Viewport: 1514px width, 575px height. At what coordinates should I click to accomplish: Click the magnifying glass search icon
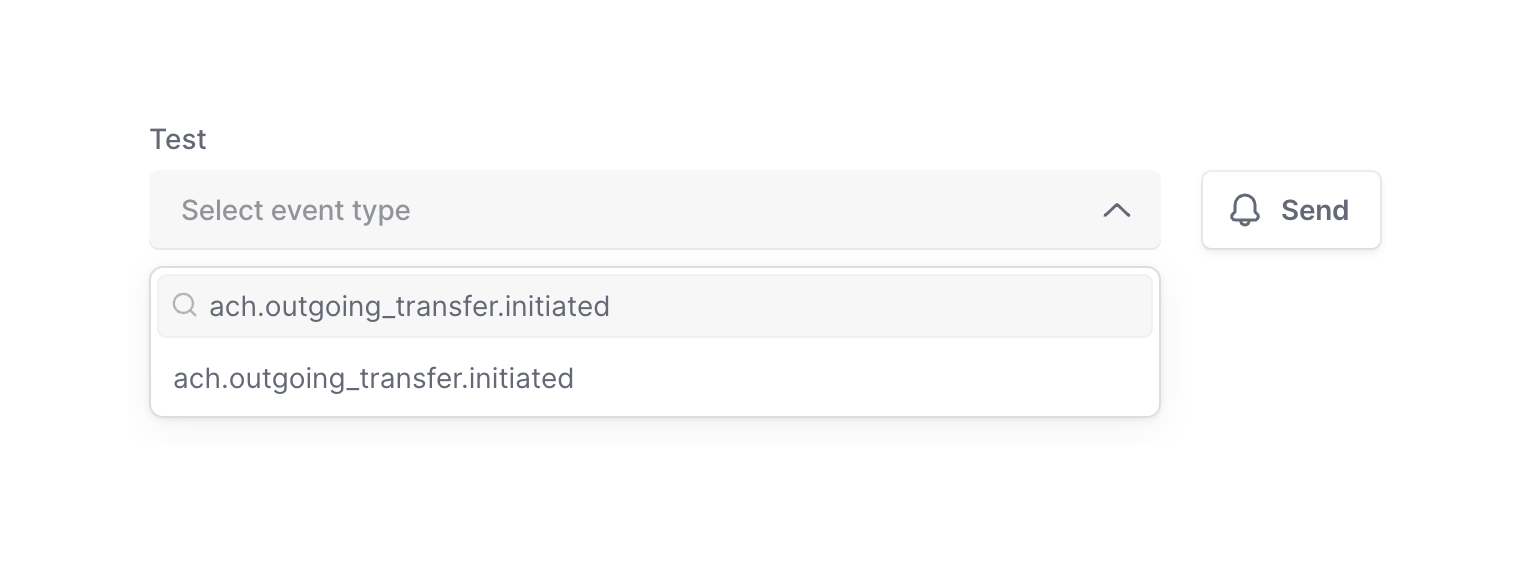click(184, 305)
